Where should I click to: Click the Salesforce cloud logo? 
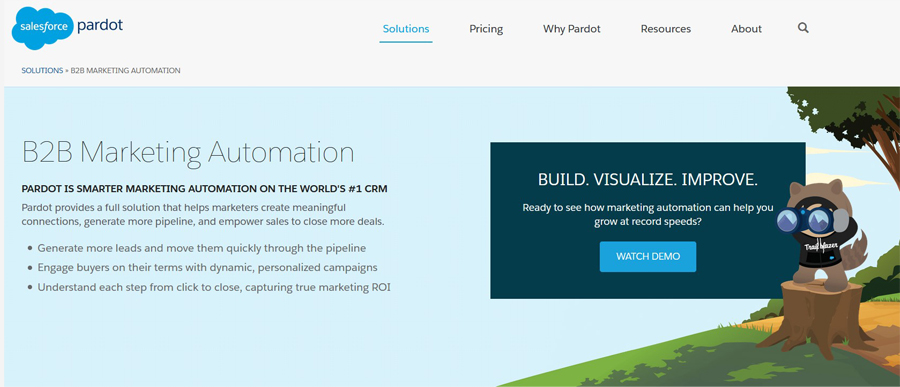[43, 28]
